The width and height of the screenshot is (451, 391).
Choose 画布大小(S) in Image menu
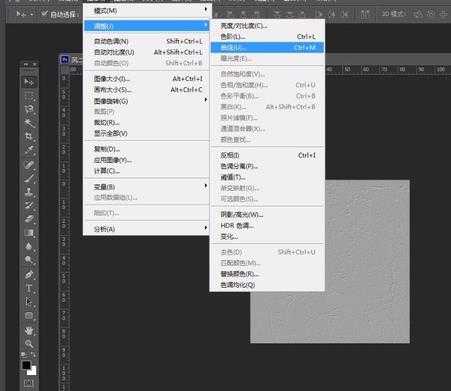[x=147, y=90]
